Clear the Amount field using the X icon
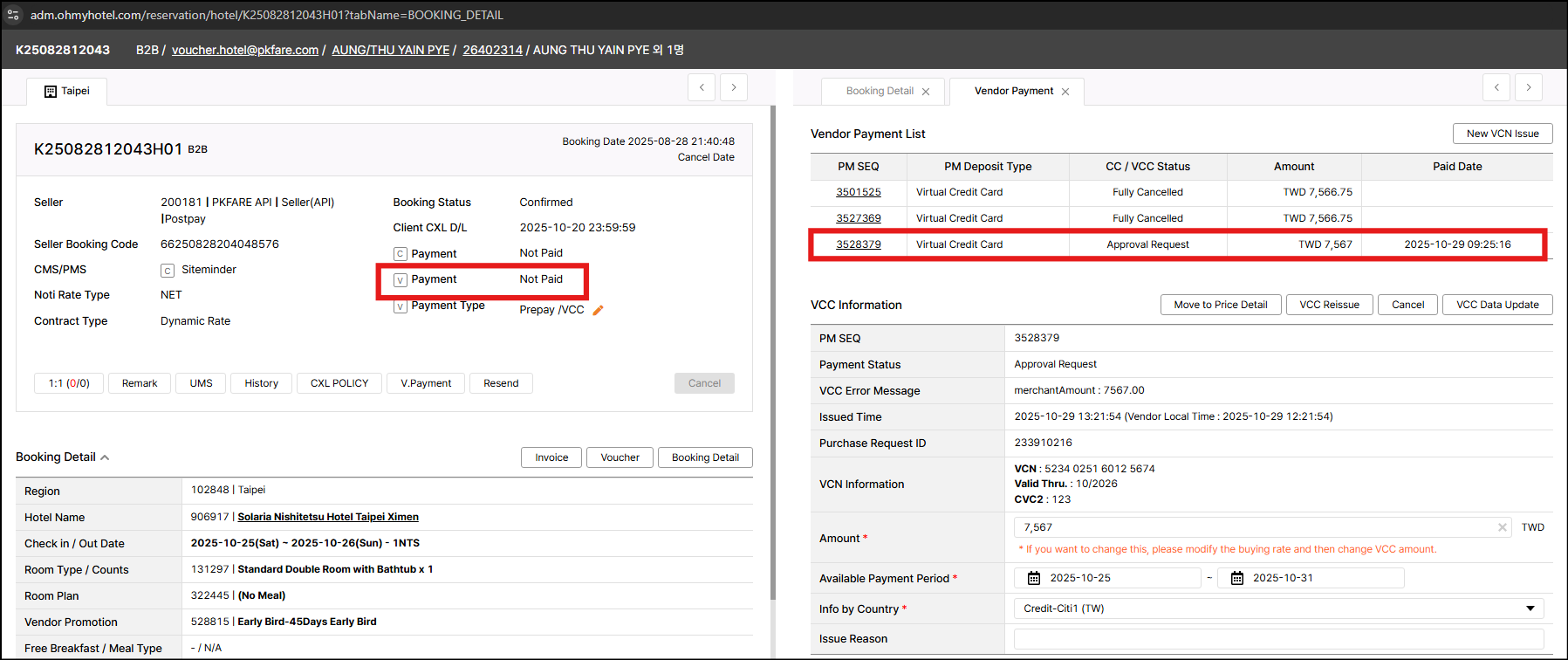 tap(1502, 527)
